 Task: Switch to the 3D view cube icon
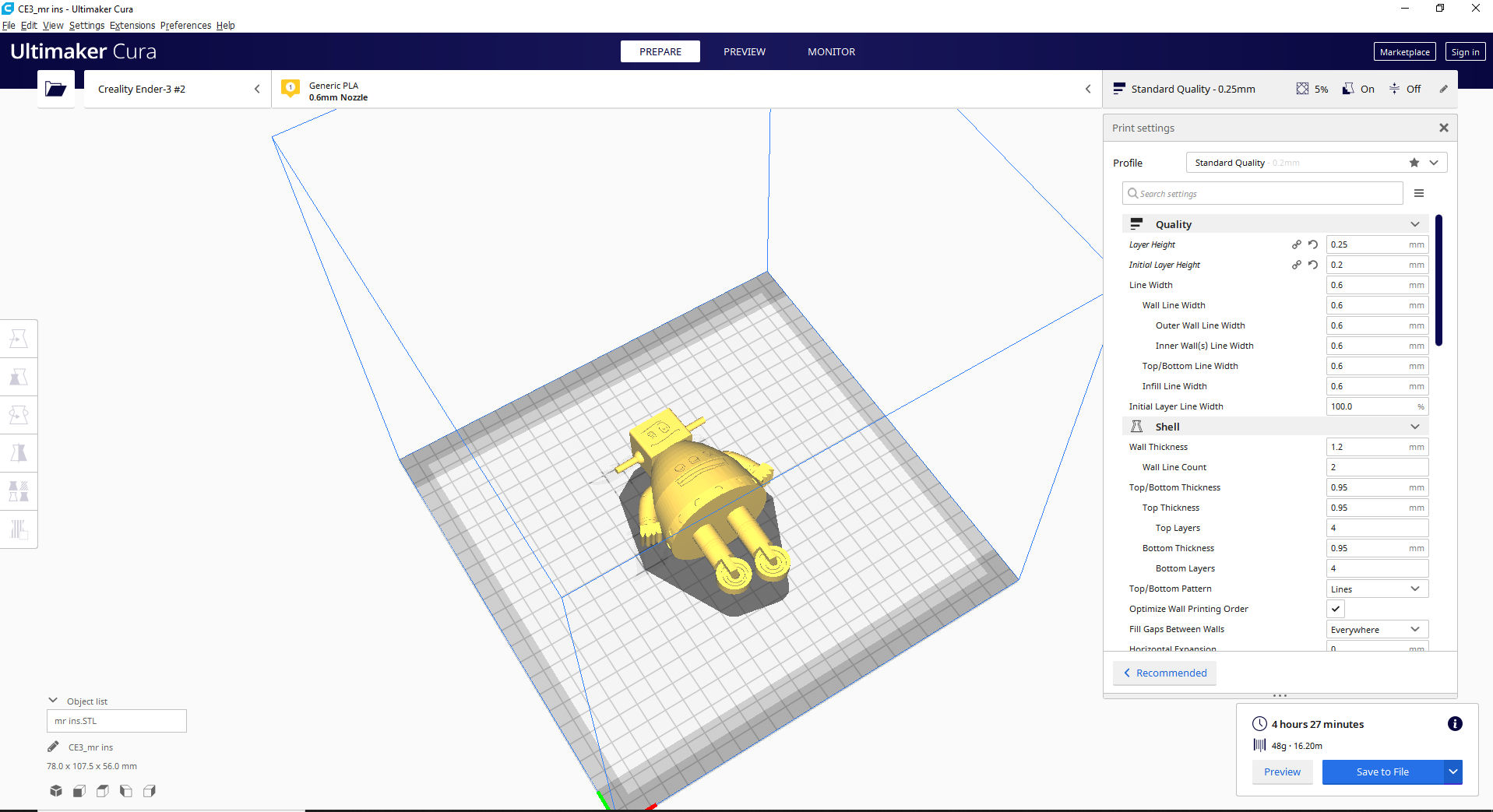[x=56, y=791]
